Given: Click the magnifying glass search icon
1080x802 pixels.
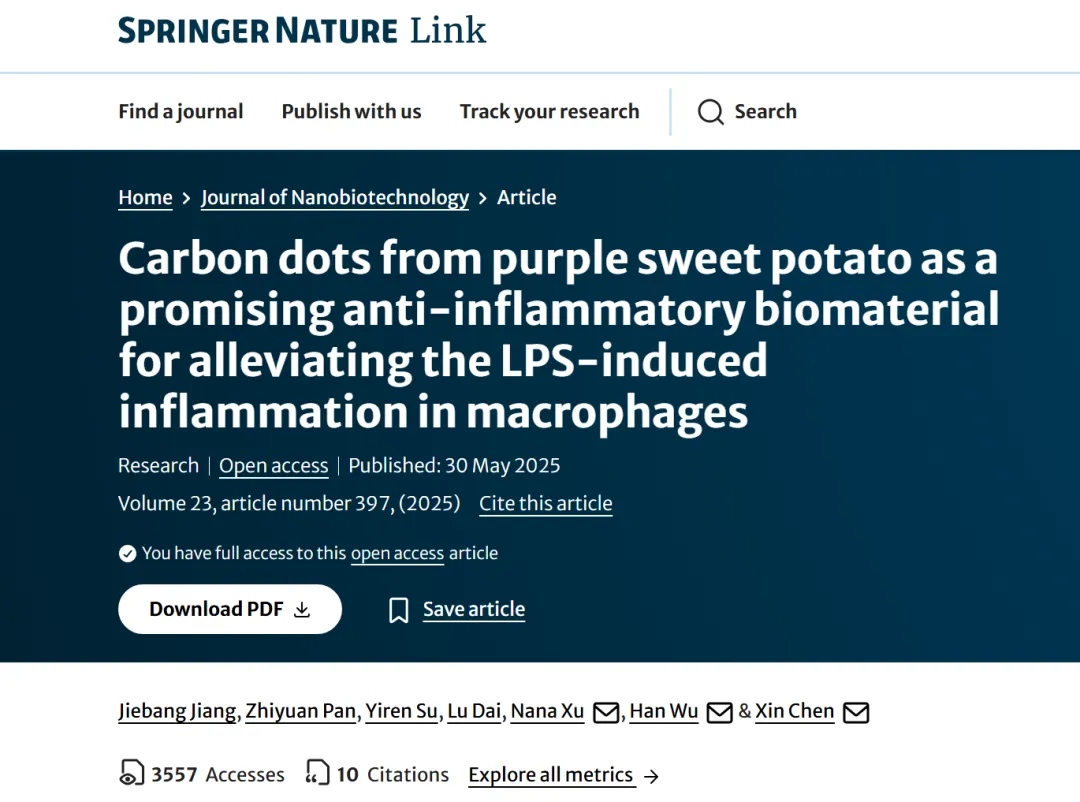Looking at the screenshot, I should pos(711,112).
